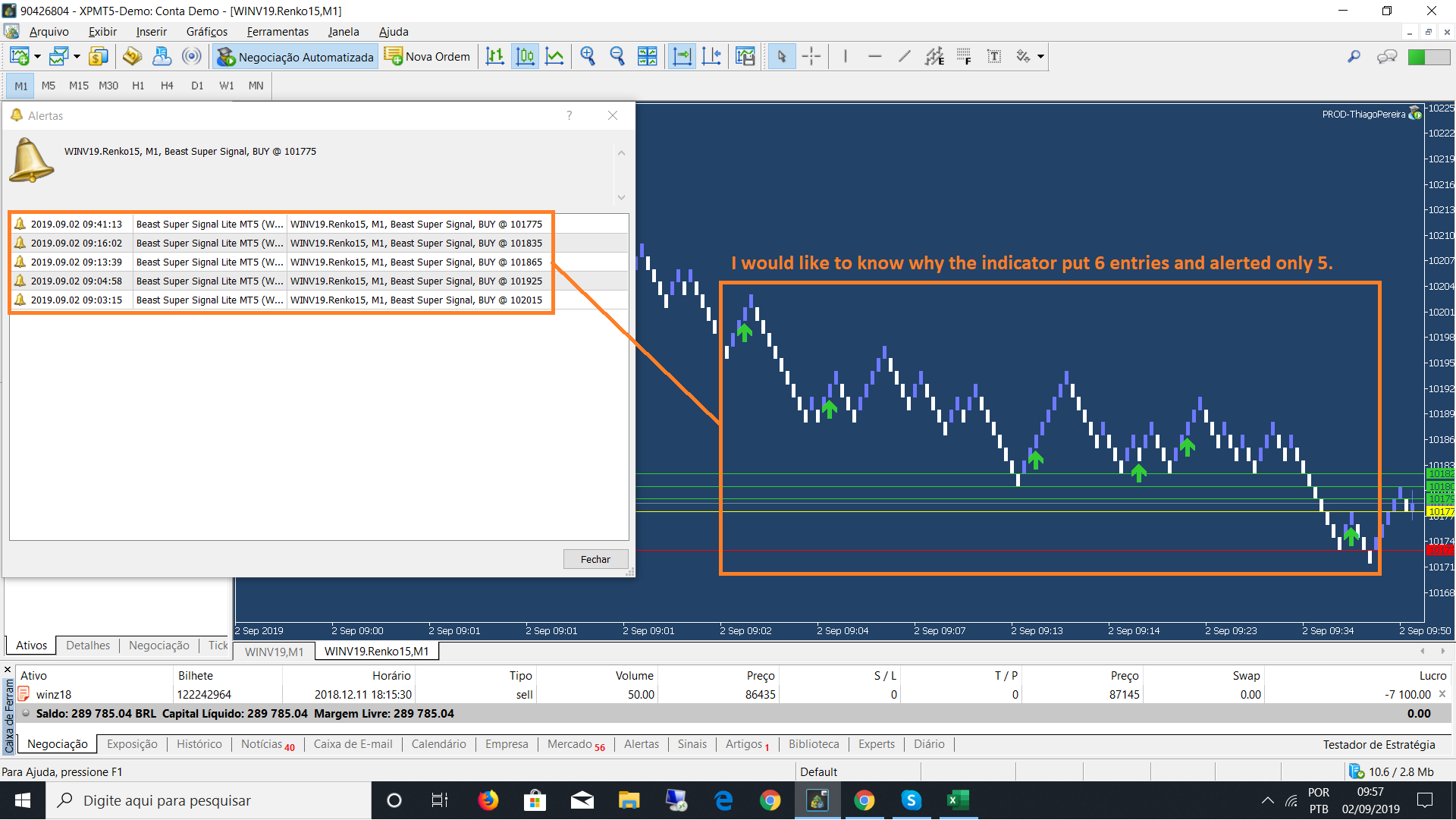1456x820 pixels.
Task: Open a Nova Ordem (new order) window
Action: (427, 57)
